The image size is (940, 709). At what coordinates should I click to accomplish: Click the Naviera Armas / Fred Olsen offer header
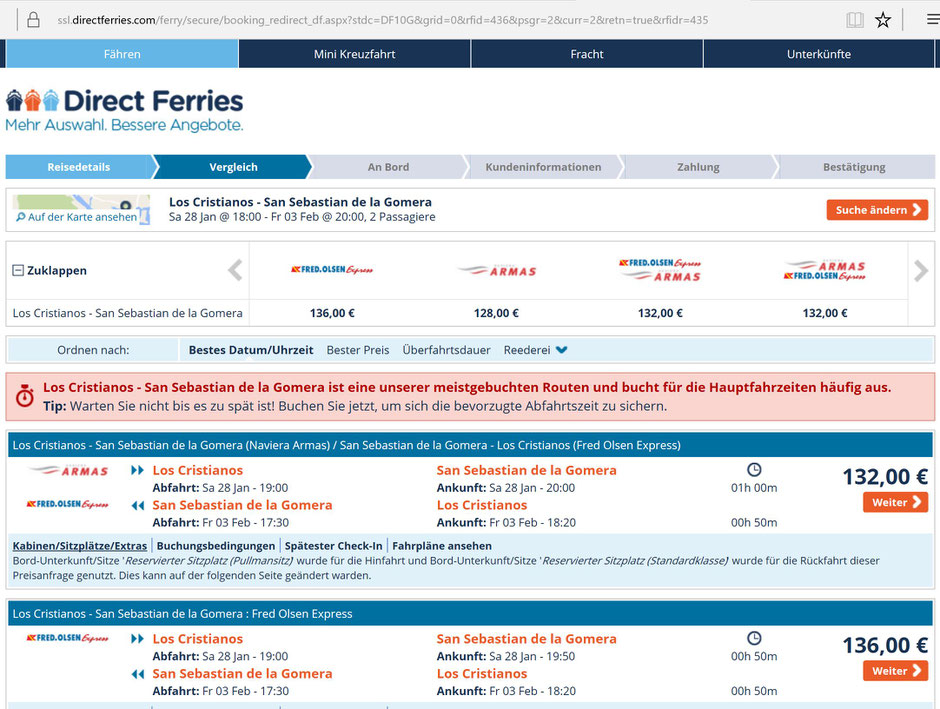pyautogui.click(x=471, y=445)
